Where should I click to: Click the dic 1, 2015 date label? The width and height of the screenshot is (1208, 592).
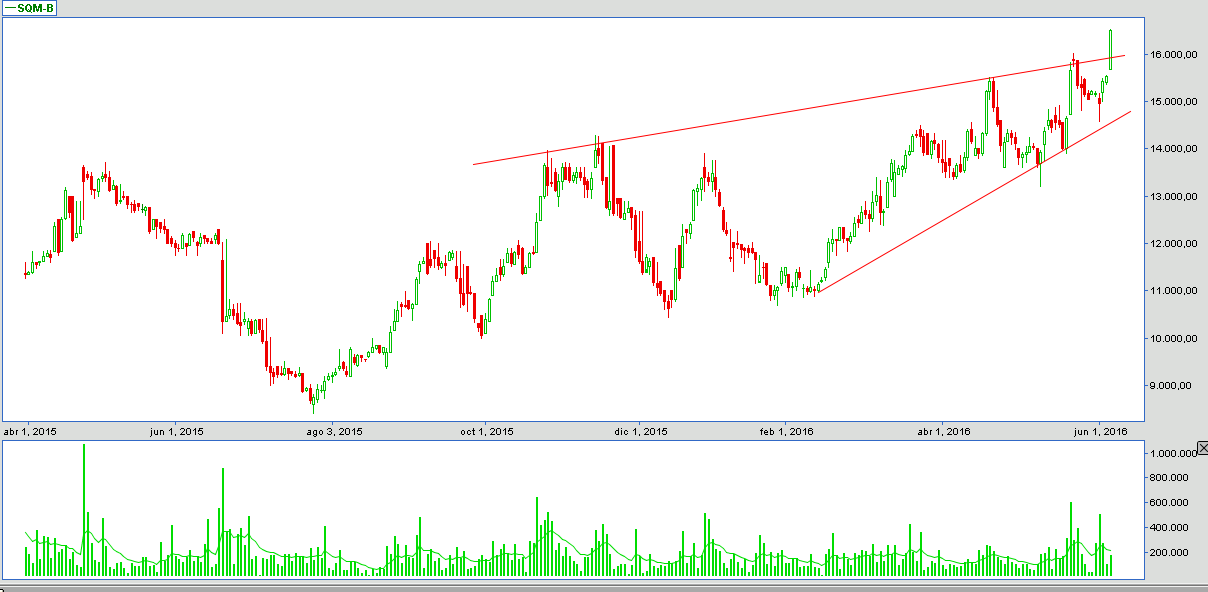pos(641,432)
